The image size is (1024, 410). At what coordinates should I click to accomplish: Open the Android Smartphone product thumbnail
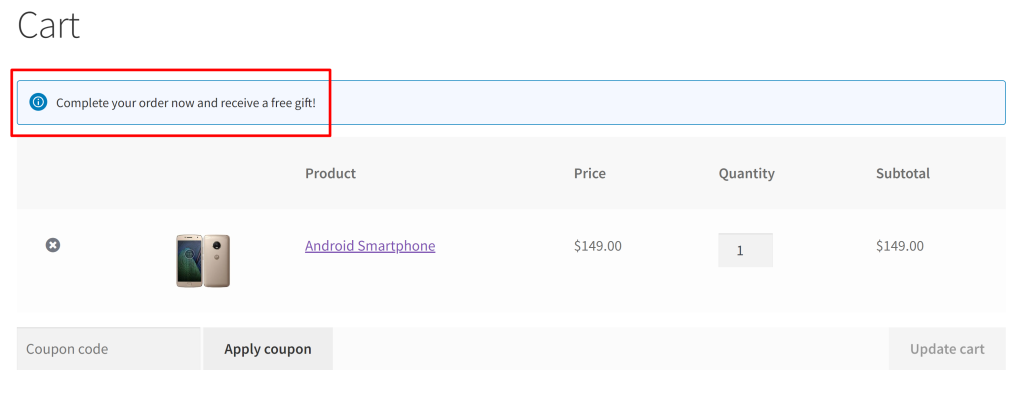203,260
